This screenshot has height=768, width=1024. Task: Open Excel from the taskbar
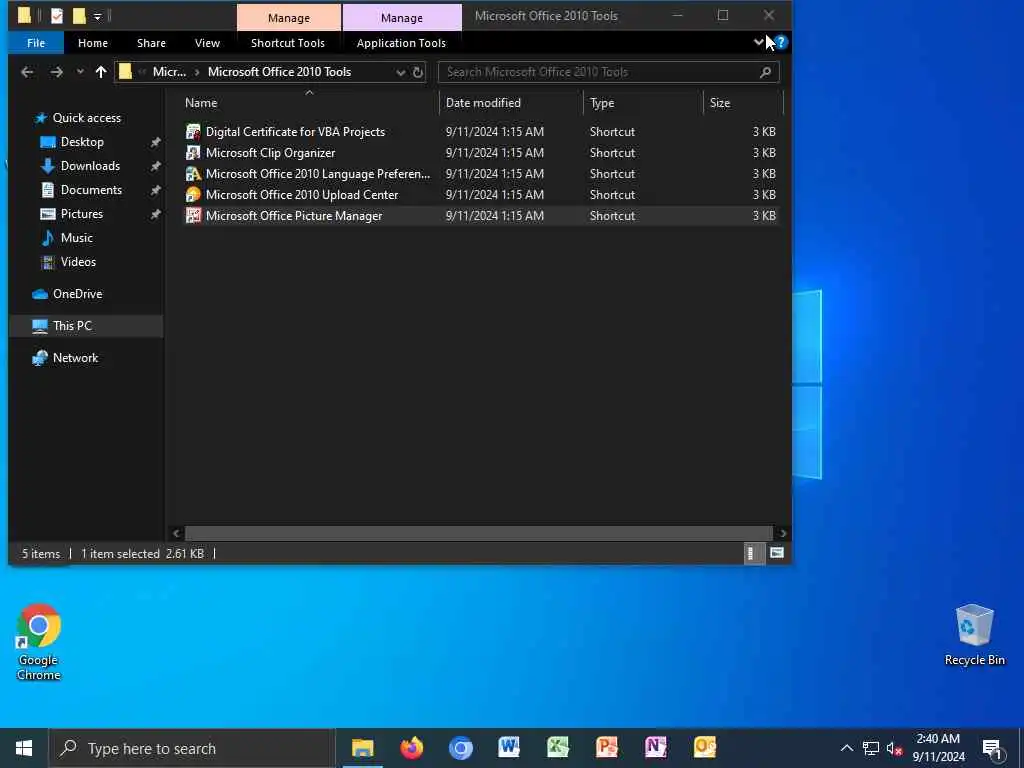pyautogui.click(x=558, y=748)
